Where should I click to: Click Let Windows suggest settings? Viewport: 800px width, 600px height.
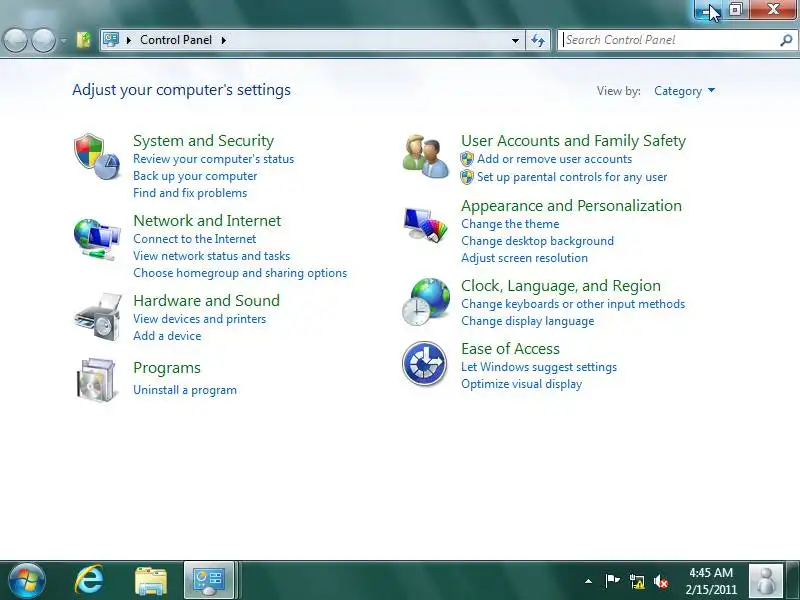coord(539,367)
